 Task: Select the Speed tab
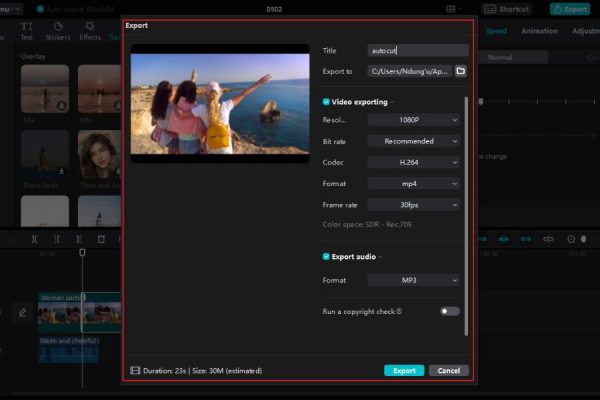(496, 31)
